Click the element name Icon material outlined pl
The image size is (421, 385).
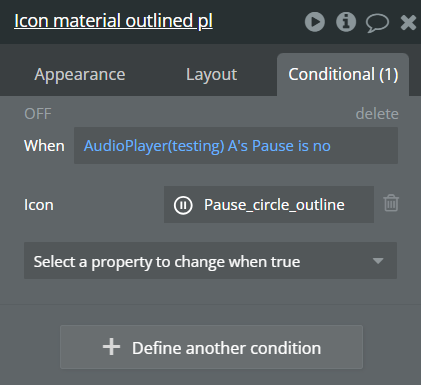[x=113, y=21]
